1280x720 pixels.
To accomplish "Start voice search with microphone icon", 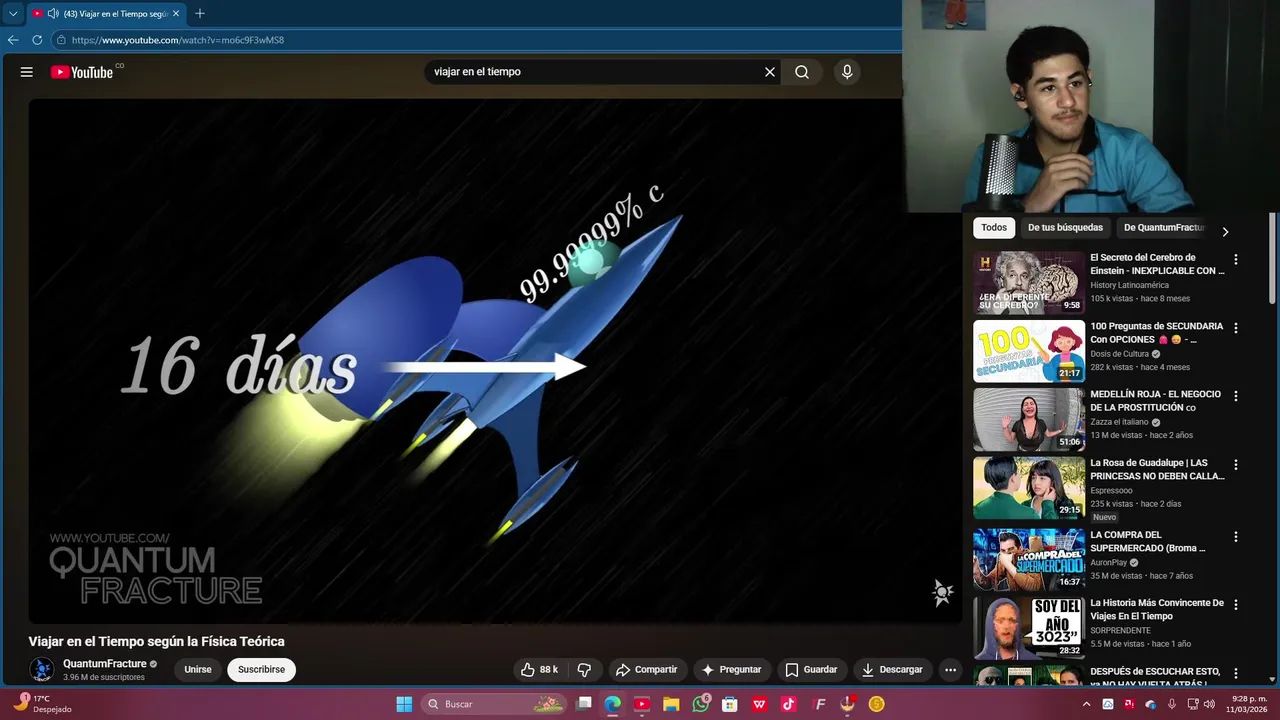I will (x=847, y=72).
